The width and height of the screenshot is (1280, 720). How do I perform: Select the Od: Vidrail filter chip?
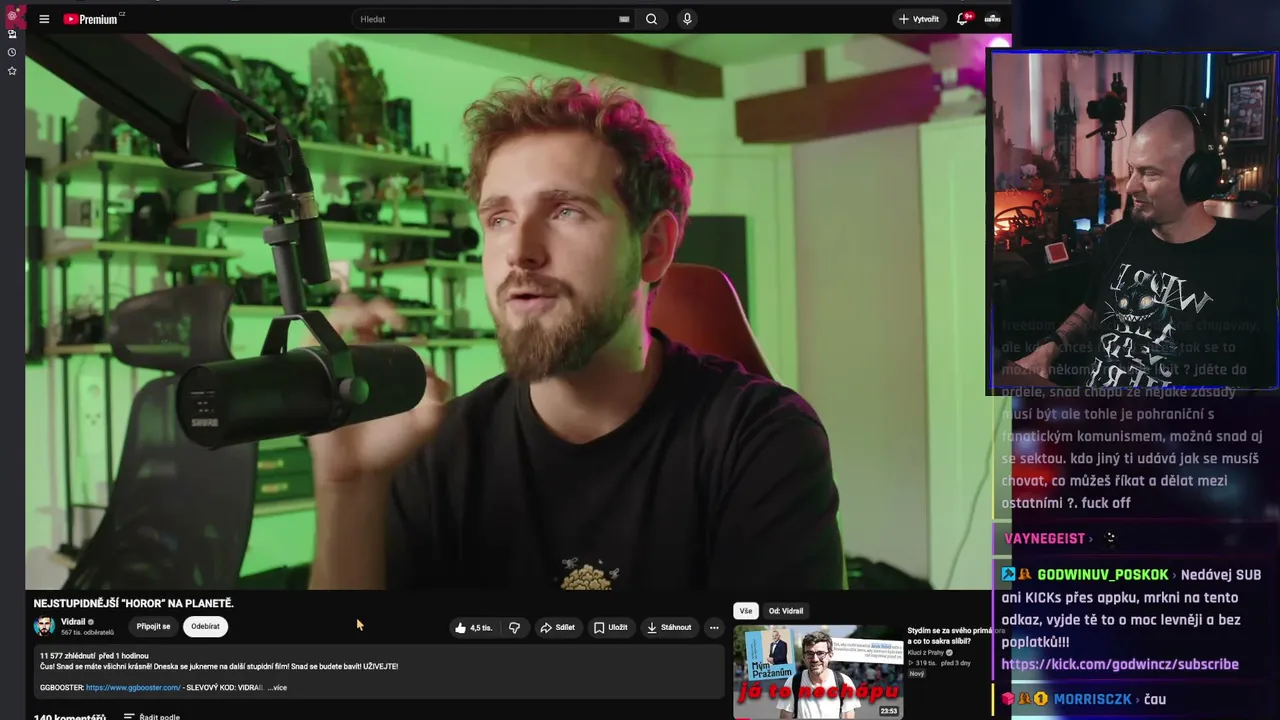786,611
